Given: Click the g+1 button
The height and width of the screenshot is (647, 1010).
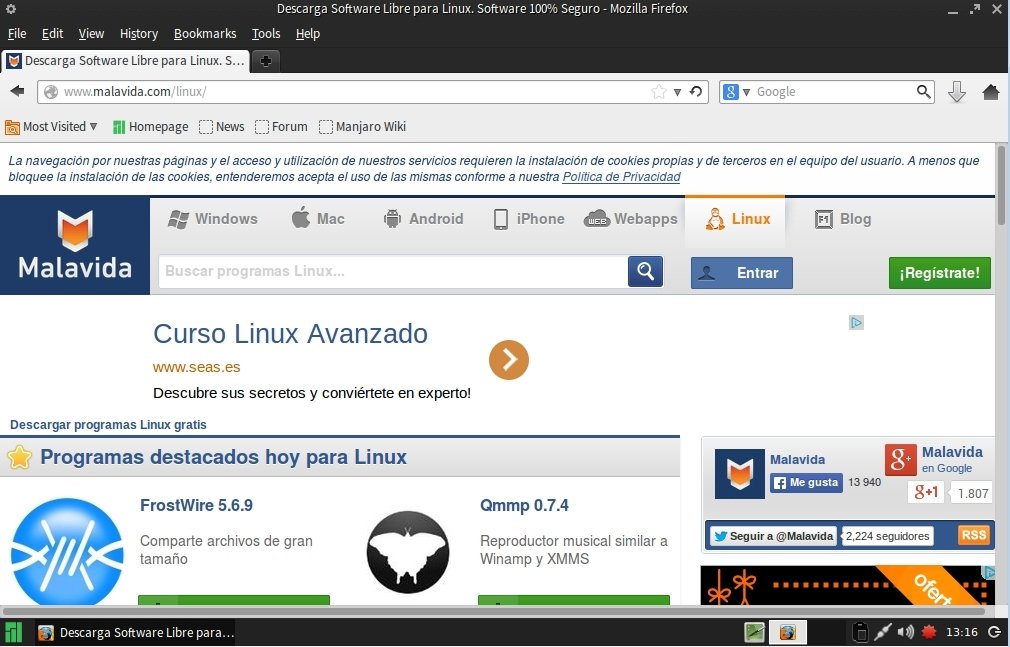Looking at the screenshot, I should click(926, 492).
